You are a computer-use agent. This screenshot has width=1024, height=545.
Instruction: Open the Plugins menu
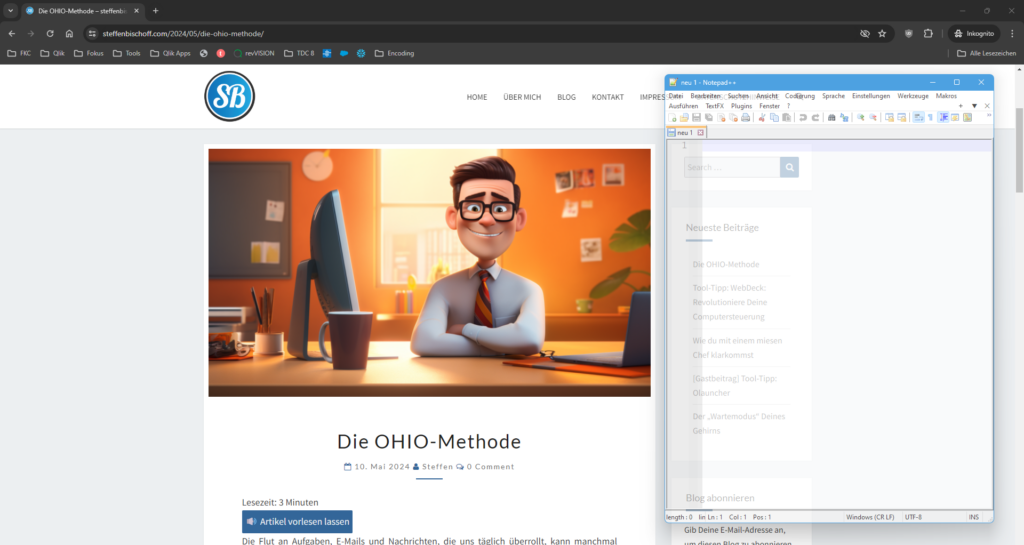(741, 106)
